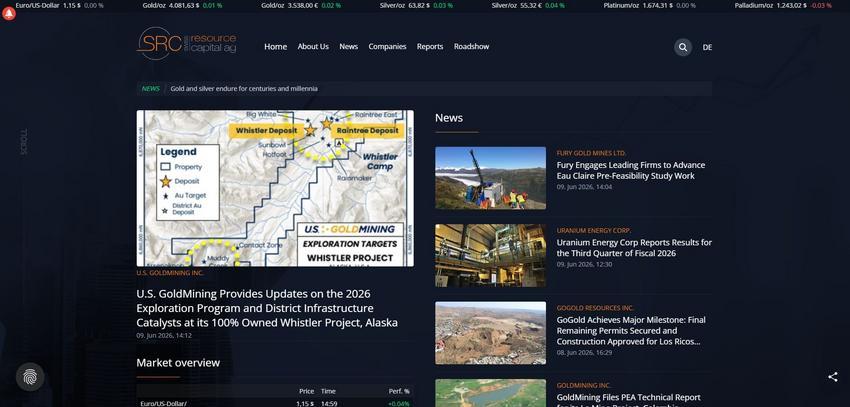Viewport: 850px width, 407px height.
Task: Open the Reports menu item
Action: tap(430, 47)
